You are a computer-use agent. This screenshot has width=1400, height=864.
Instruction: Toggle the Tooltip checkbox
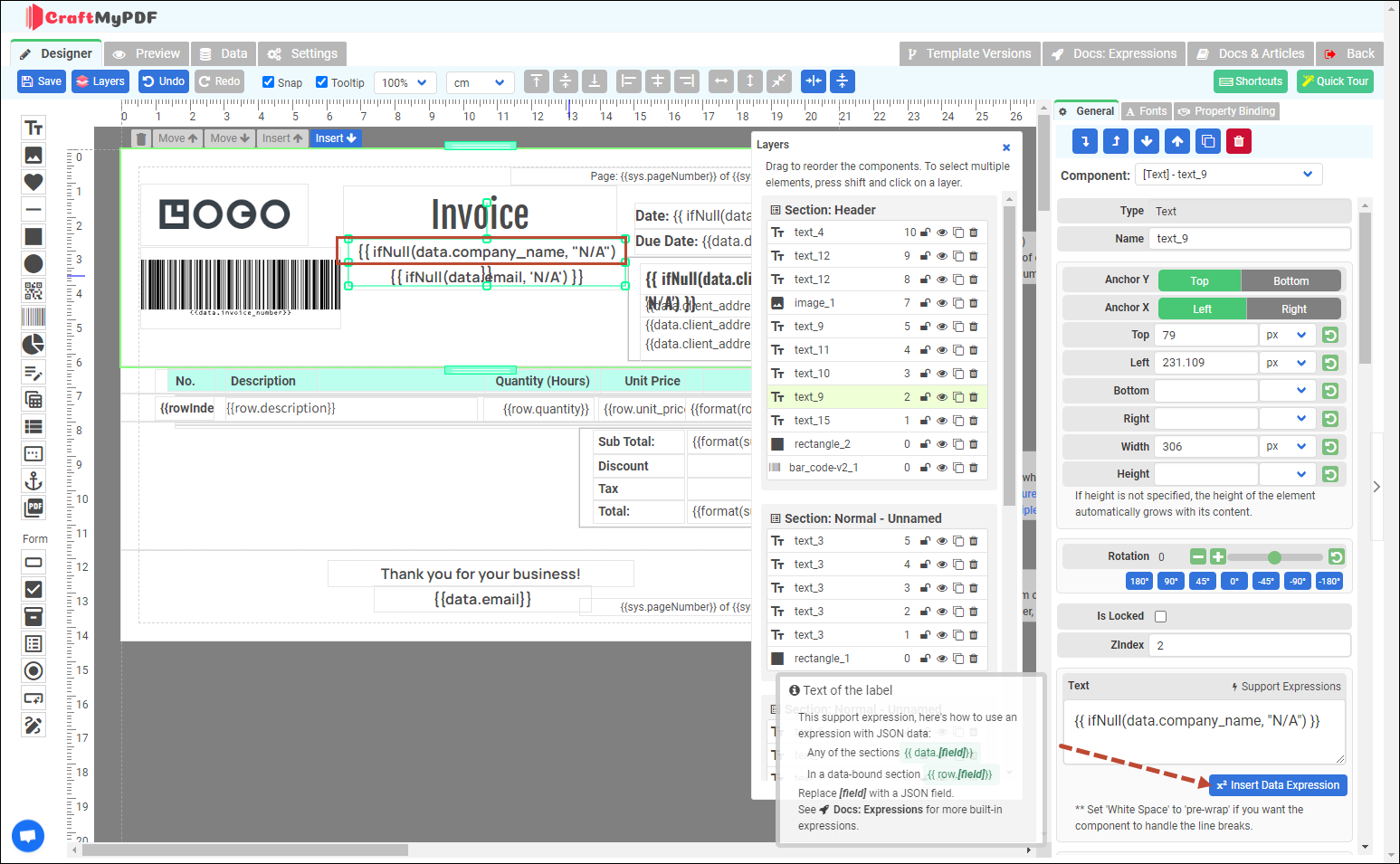[321, 81]
